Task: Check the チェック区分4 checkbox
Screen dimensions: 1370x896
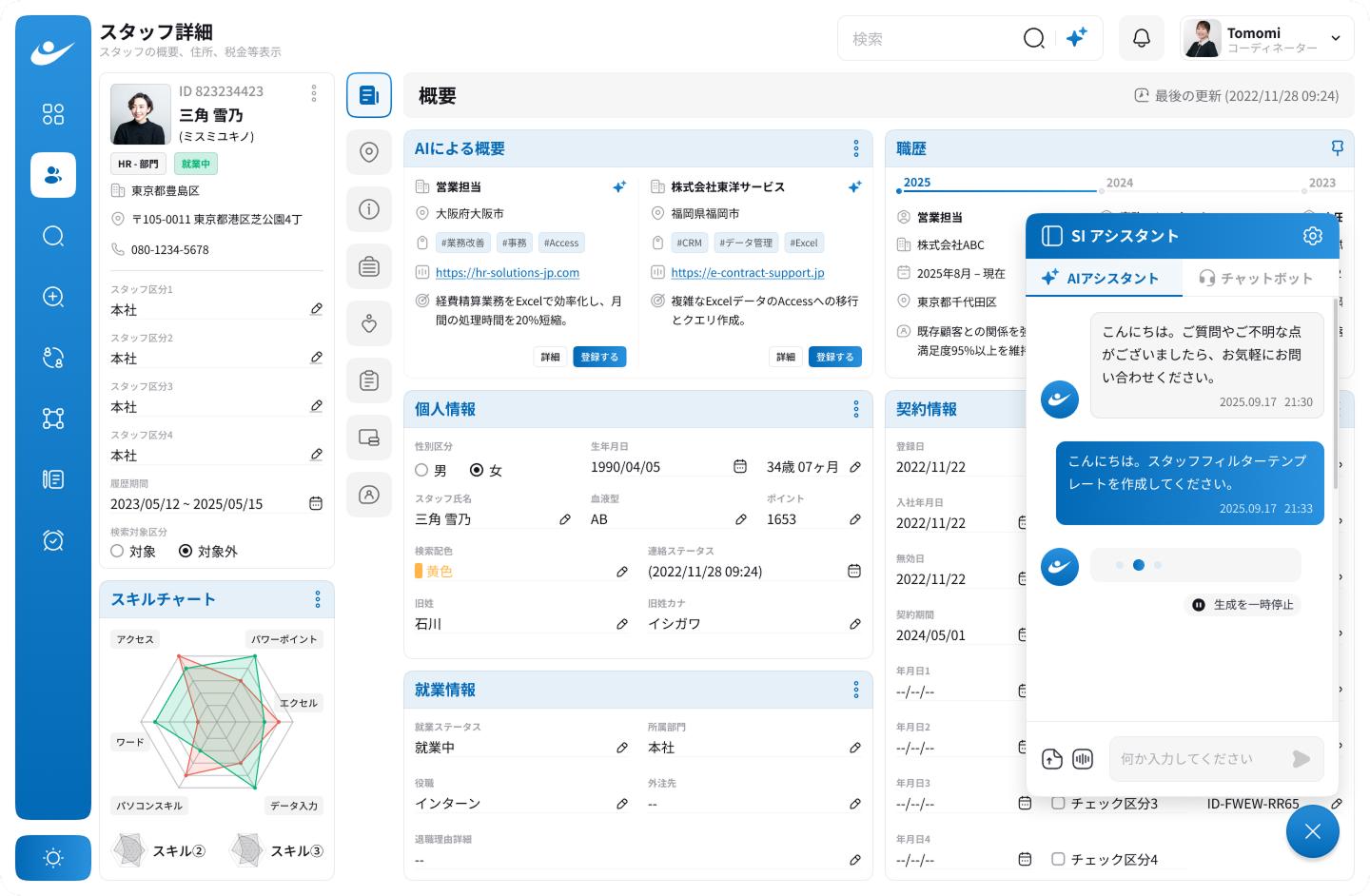Action: [1058, 859]
